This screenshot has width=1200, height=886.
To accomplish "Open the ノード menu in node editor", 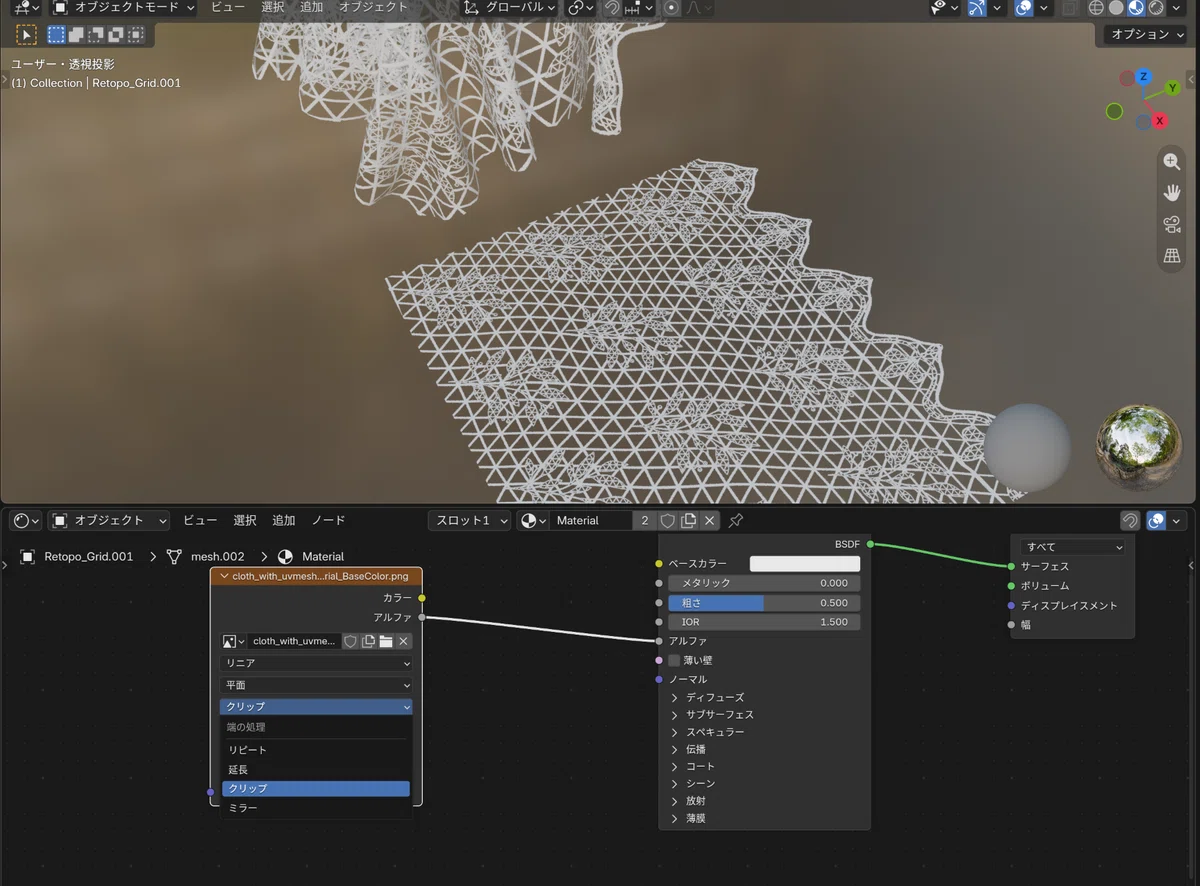I will coord(328,521).
